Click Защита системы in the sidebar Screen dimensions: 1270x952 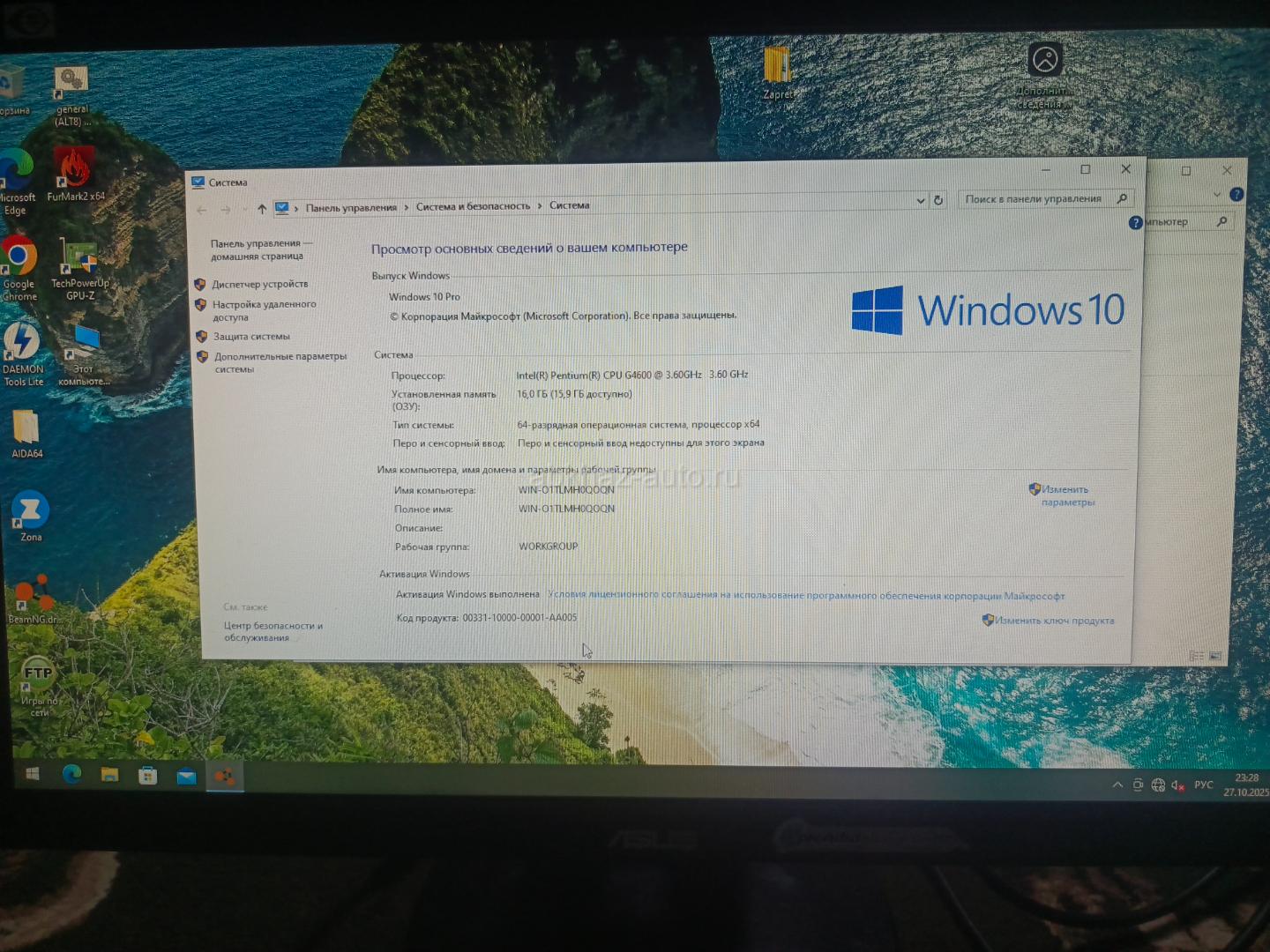[x=251, y=337]
